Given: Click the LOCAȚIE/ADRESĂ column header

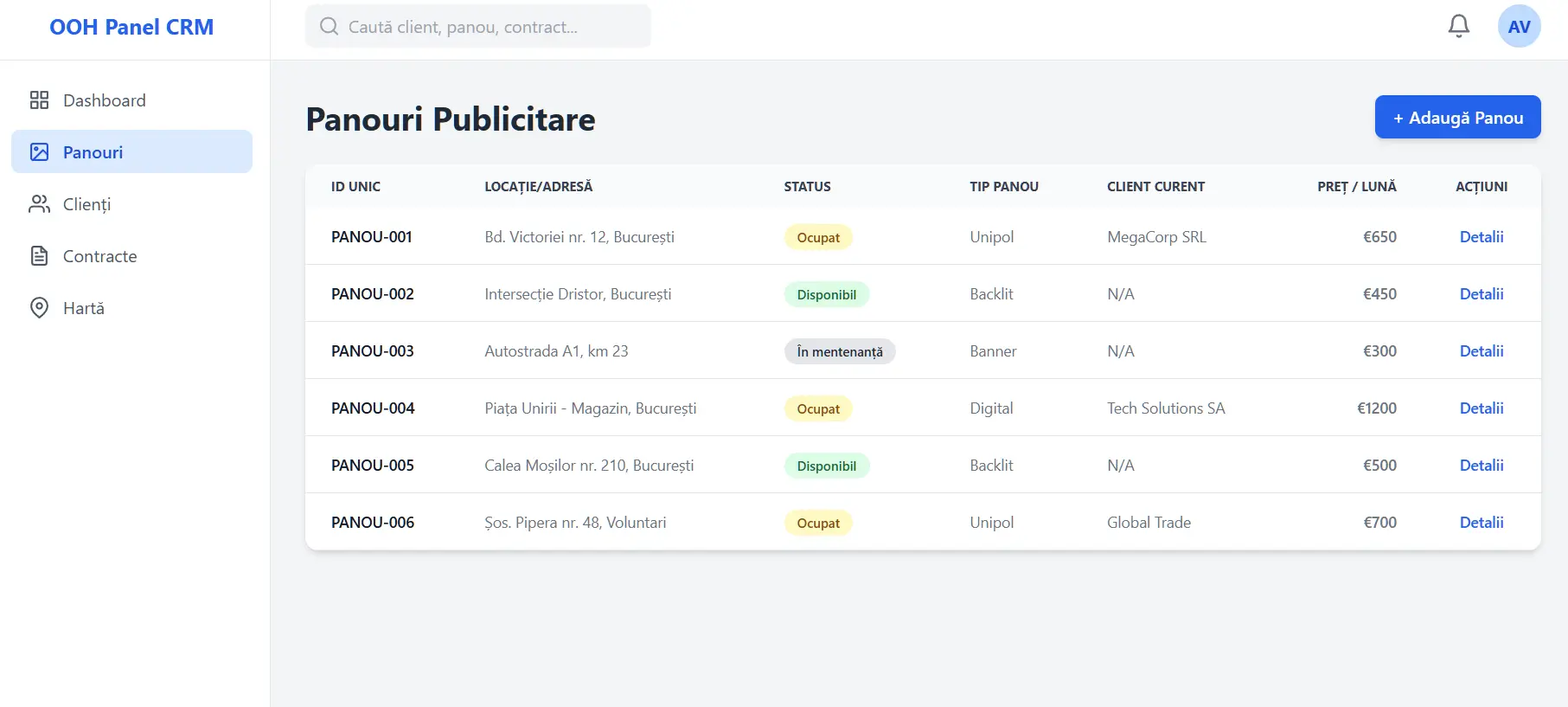Looking at the screenshot, I should [539, 186].
